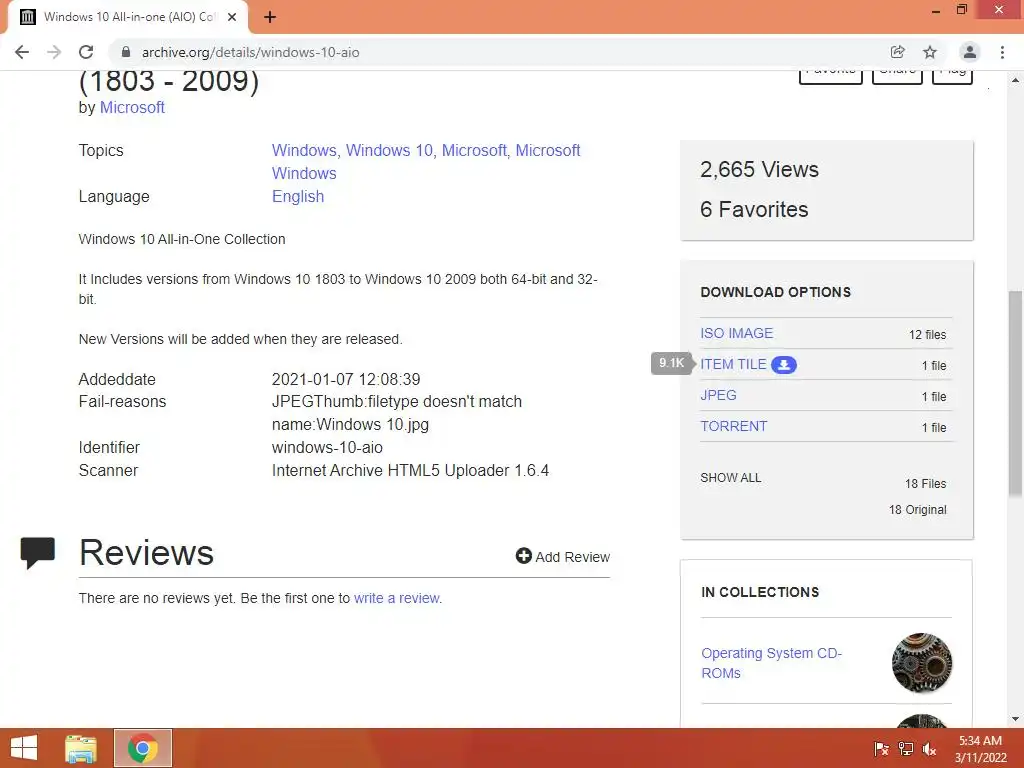This screenshot has height=768, width=1024.
Task: Share this page icon in address bar
Action: click(897, 52)
